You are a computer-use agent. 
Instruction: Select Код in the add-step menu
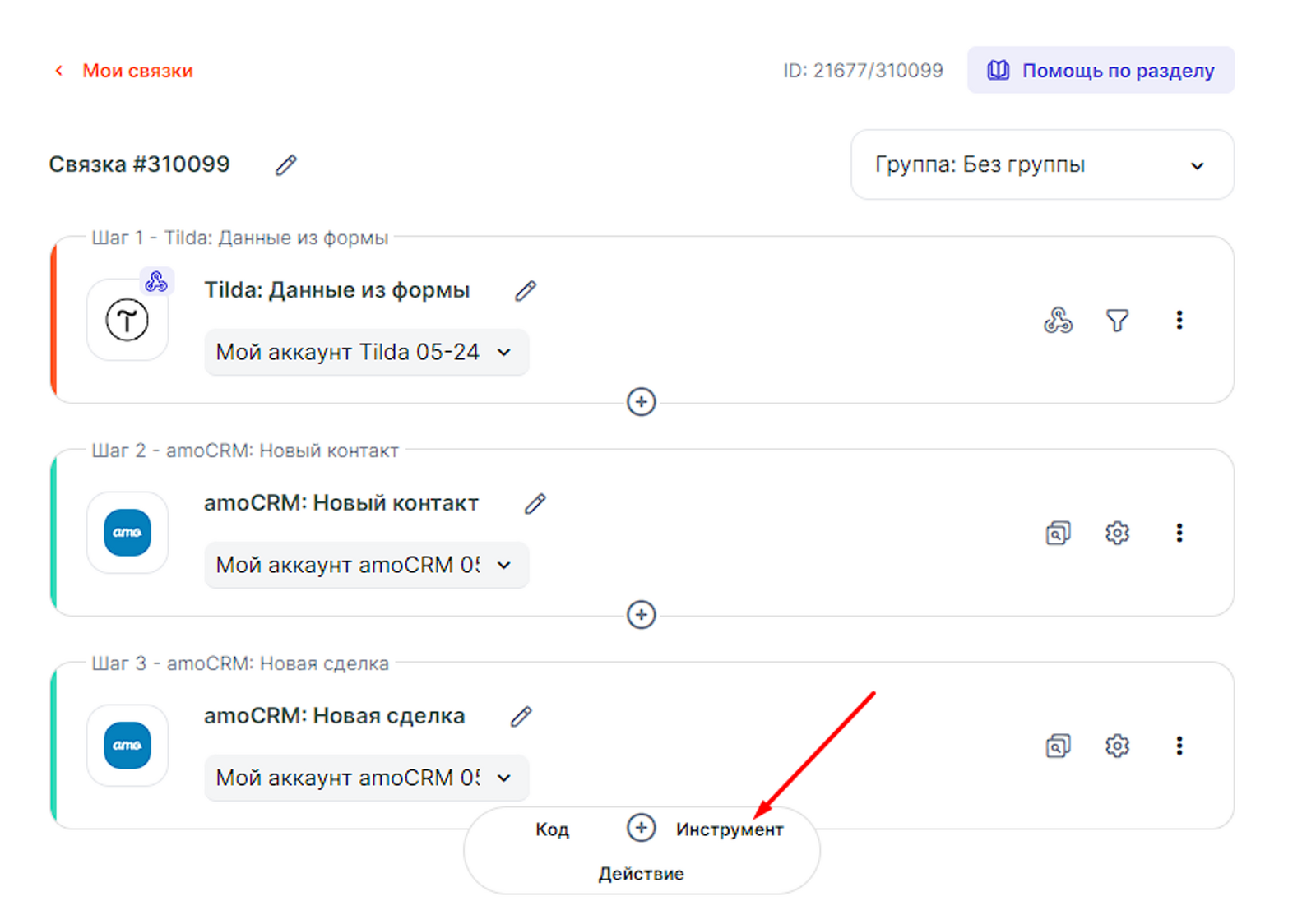point(552,829)
